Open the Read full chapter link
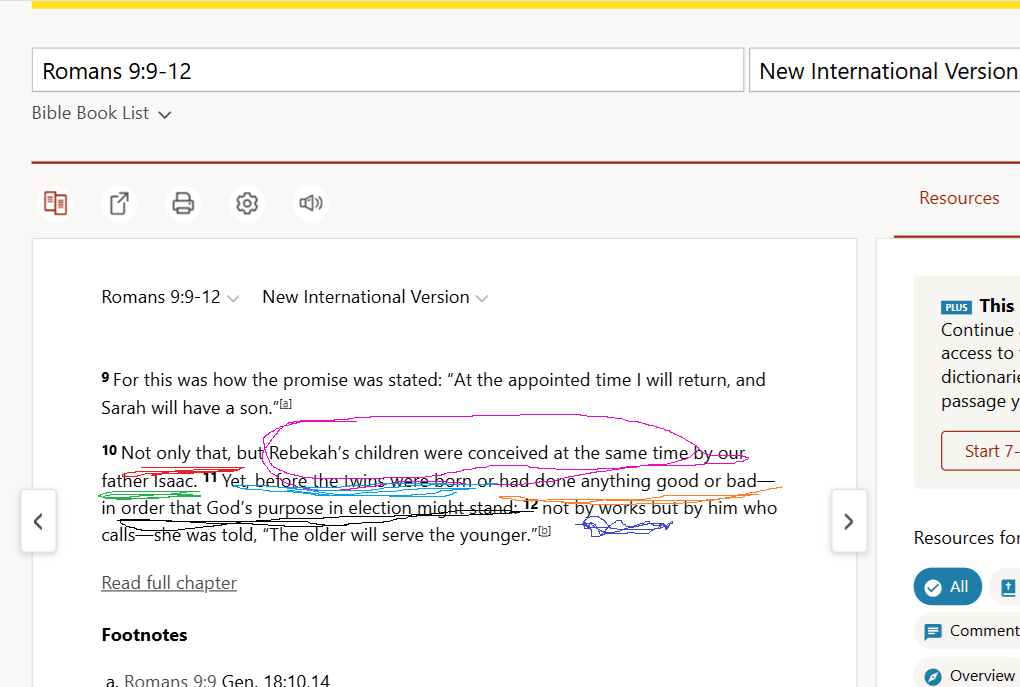This screenshot has height=687, width=1020. pyautogui.click(x=168, y=582)
